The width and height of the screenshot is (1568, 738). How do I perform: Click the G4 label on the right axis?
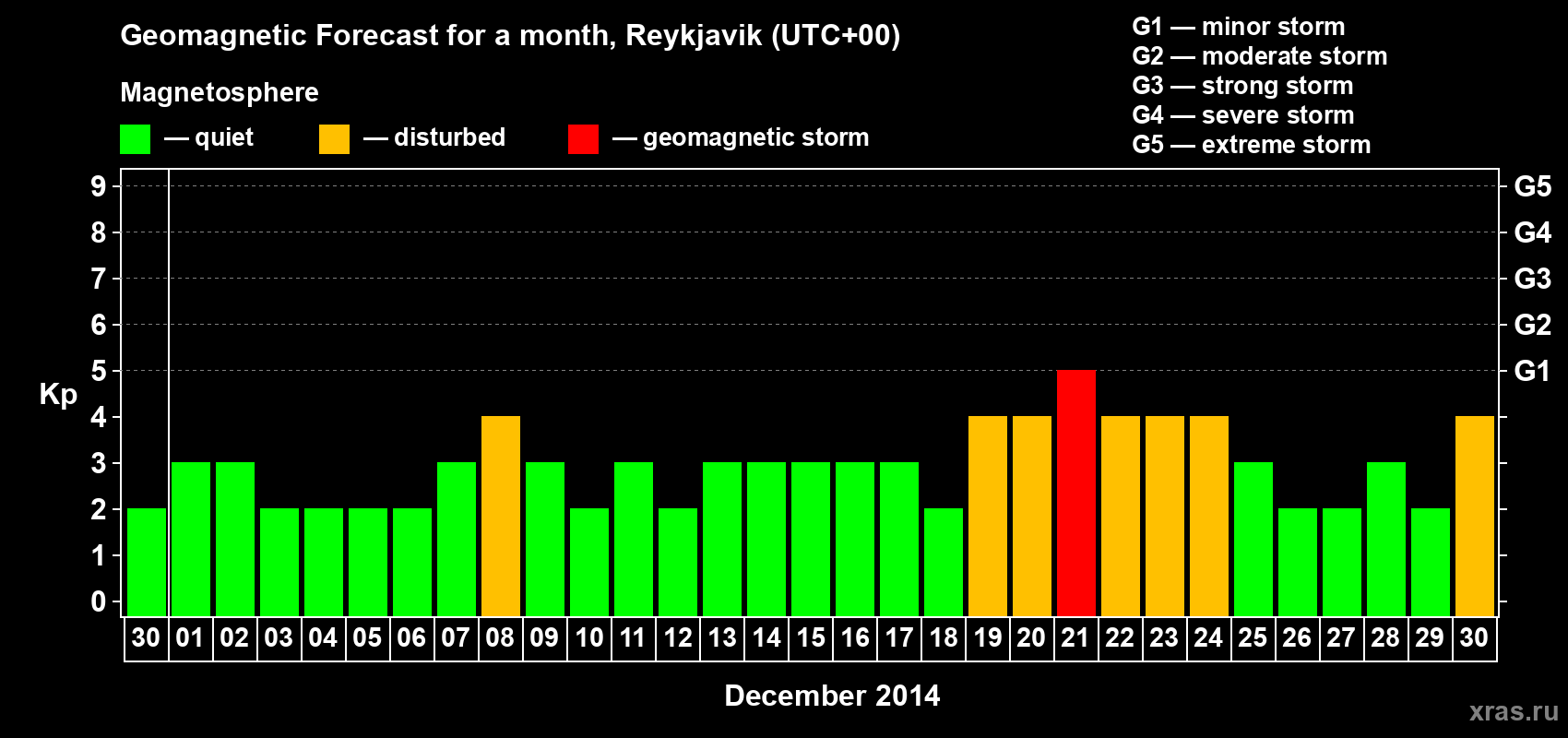tap(1532, 232)
